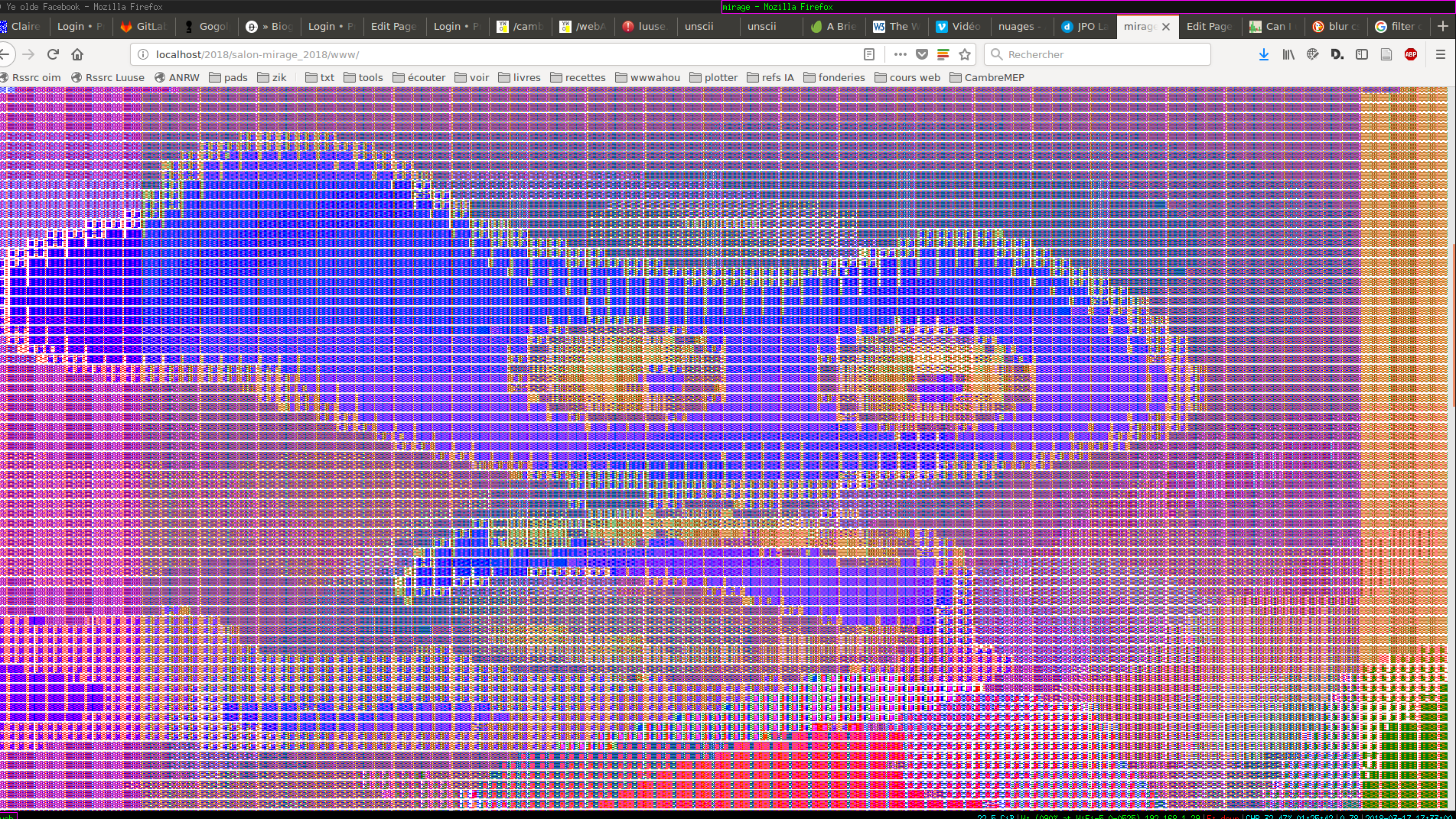1456x819 pixels.
Task: Open the 'recettes' bookmarks folder
Action: (x=578, y=77)
